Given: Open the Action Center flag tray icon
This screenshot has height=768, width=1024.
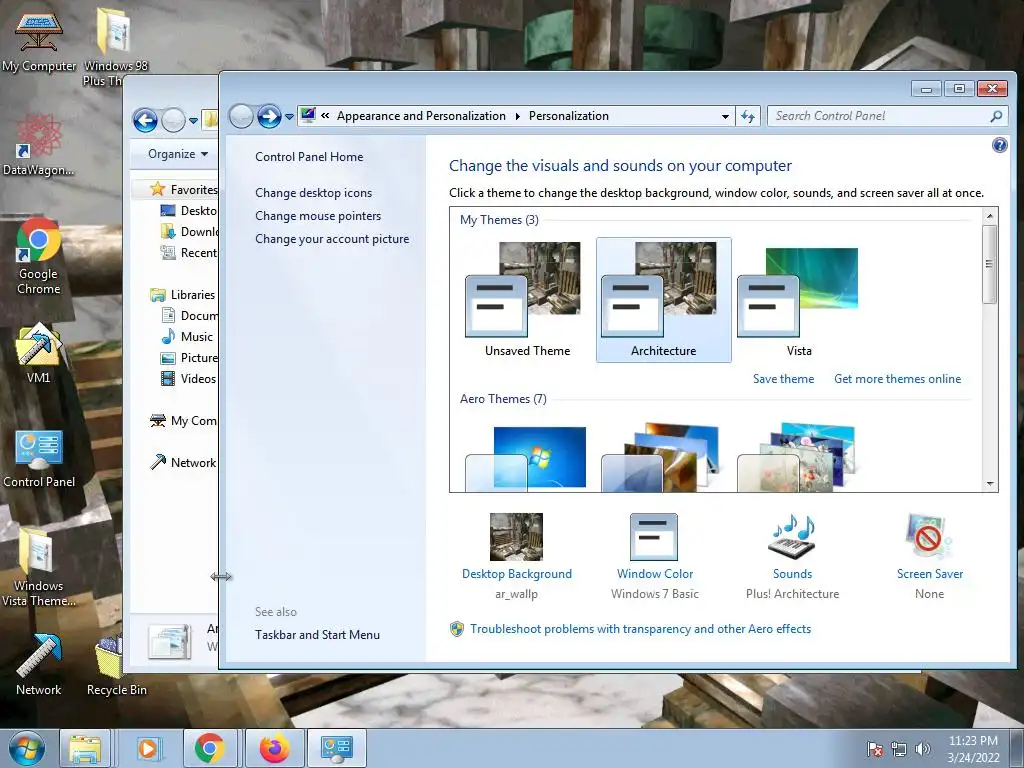Looking at the screenshot, I should [x=874, y=749].
